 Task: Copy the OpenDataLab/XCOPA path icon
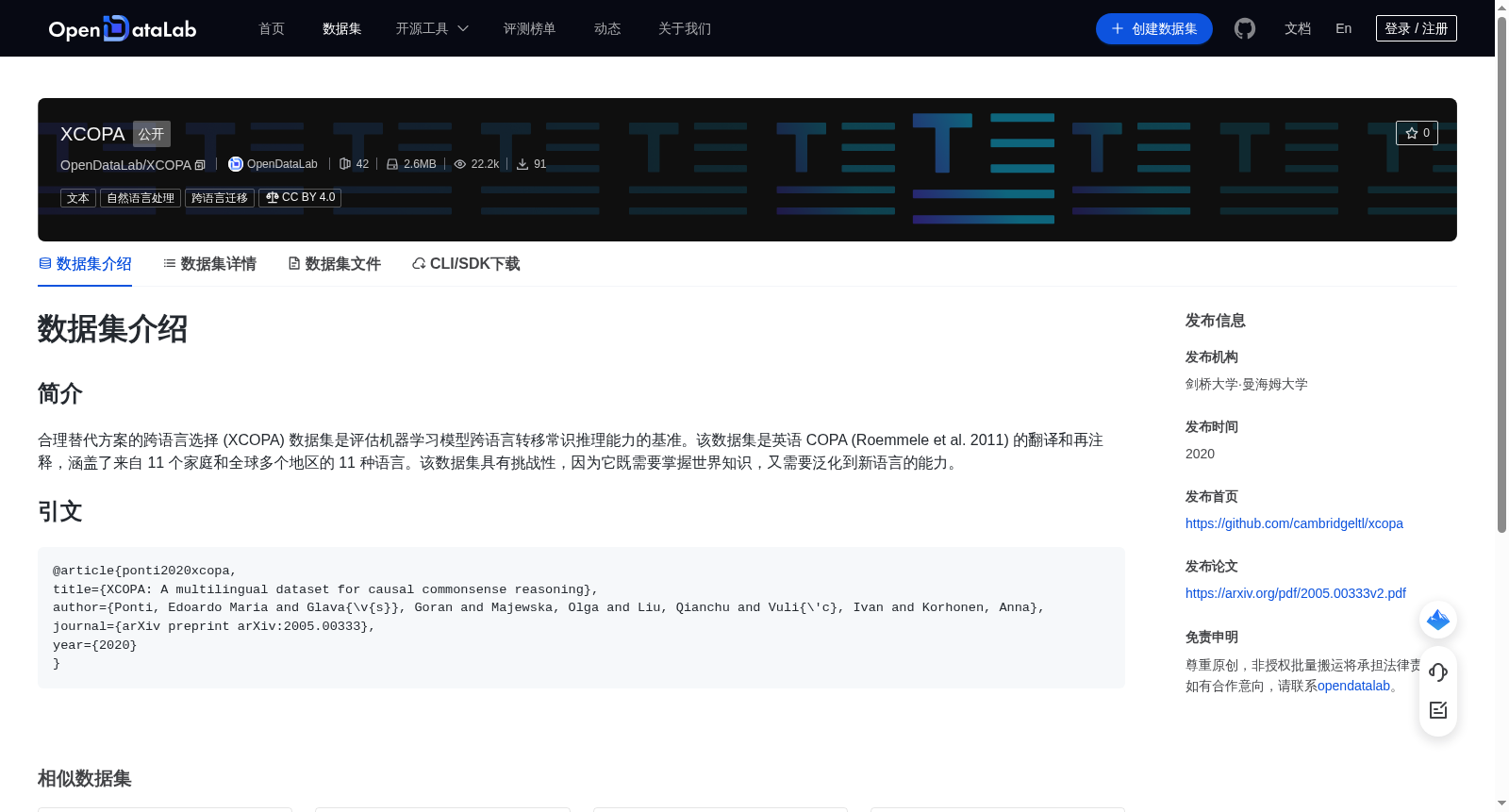tap(200, 165)
